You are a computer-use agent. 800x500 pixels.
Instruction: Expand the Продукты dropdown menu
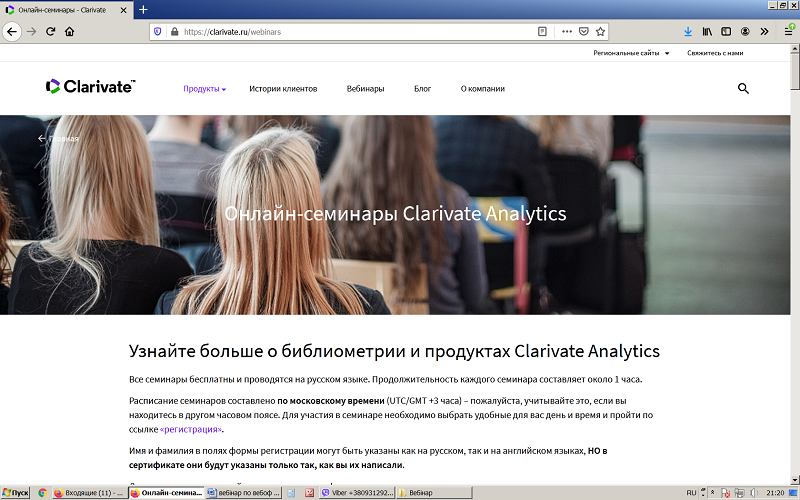(x=204, y=89)
